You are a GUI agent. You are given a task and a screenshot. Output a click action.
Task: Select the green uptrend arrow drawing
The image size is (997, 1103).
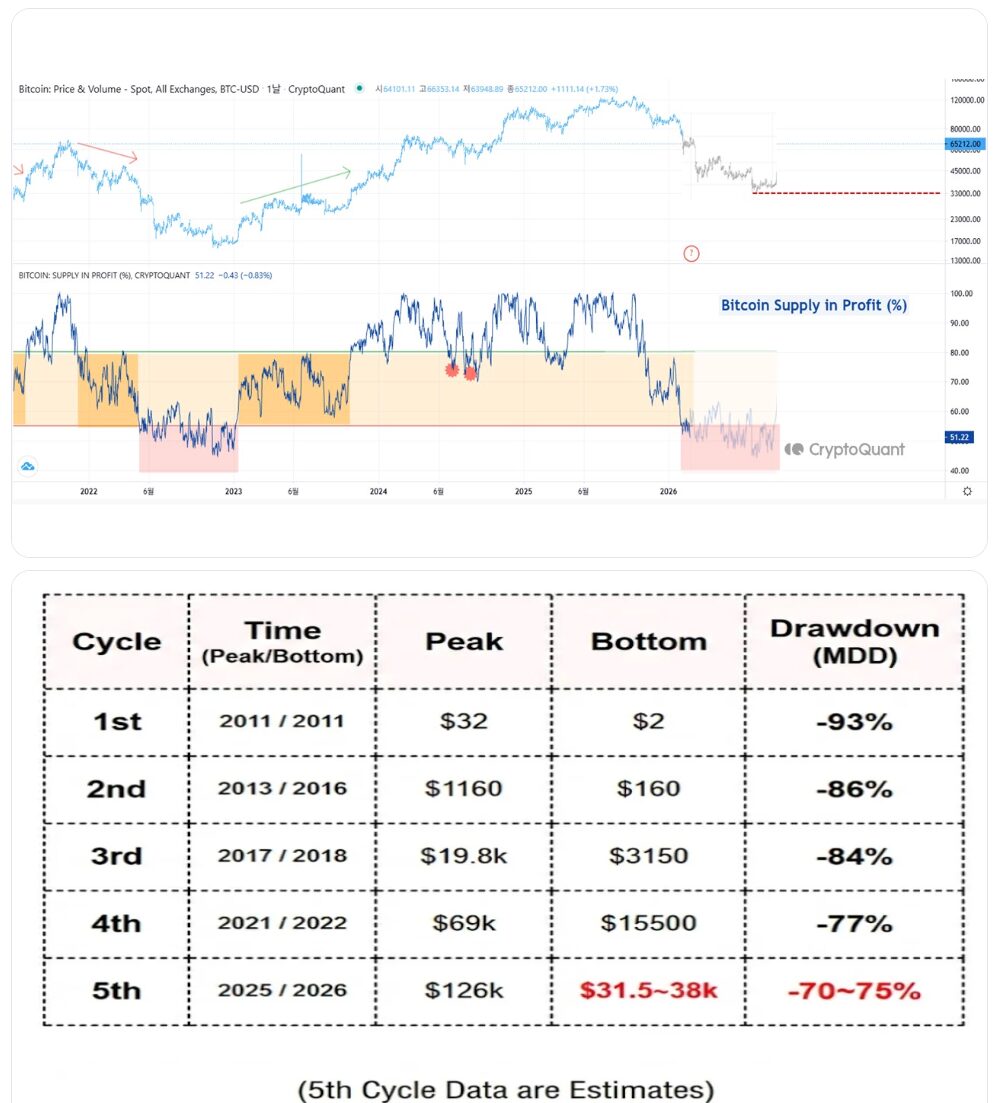[x=295, y=186]
